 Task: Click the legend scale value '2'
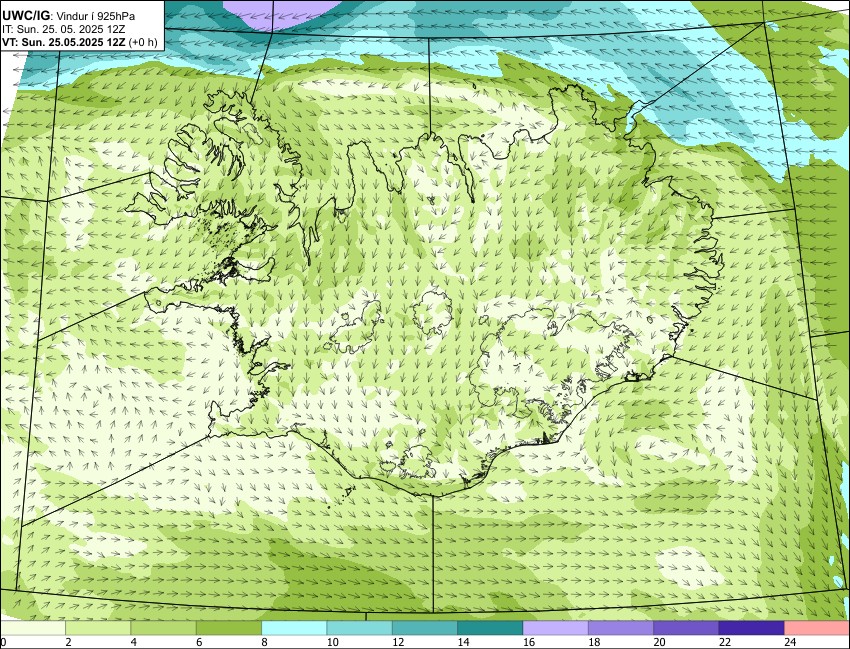68,642
